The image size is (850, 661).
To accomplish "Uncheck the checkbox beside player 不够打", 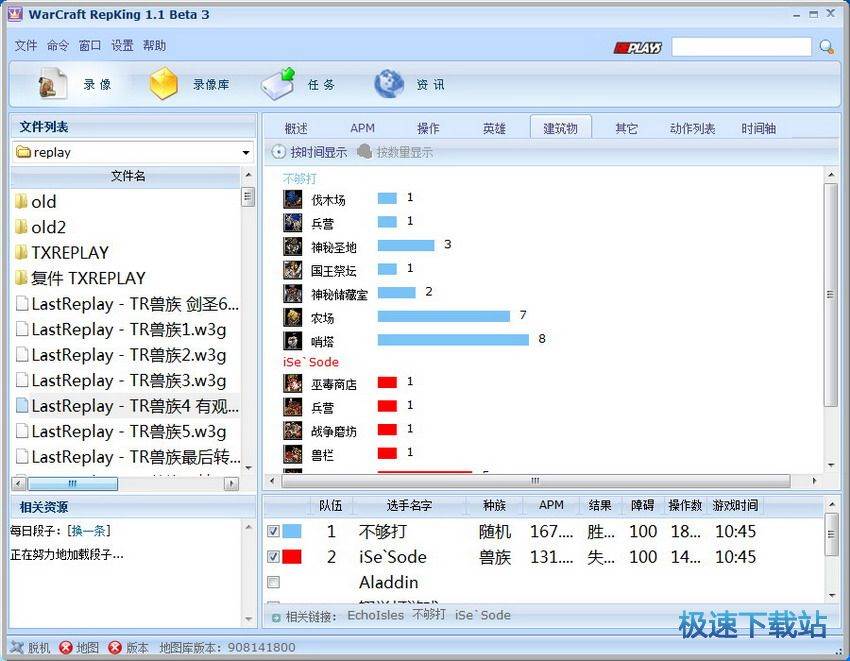I will 273,532.
